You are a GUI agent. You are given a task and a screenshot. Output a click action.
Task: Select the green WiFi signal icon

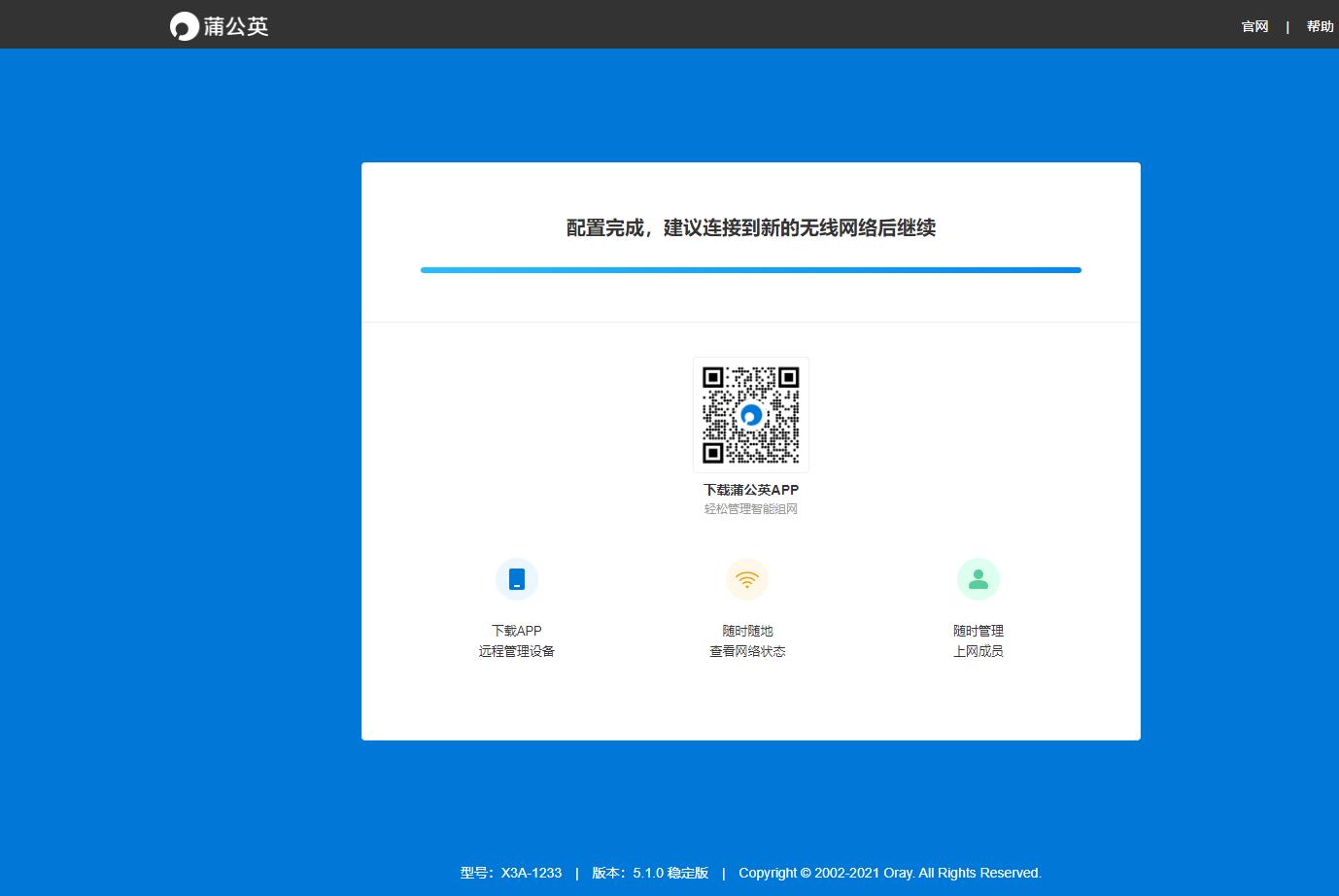coord(747,578)
